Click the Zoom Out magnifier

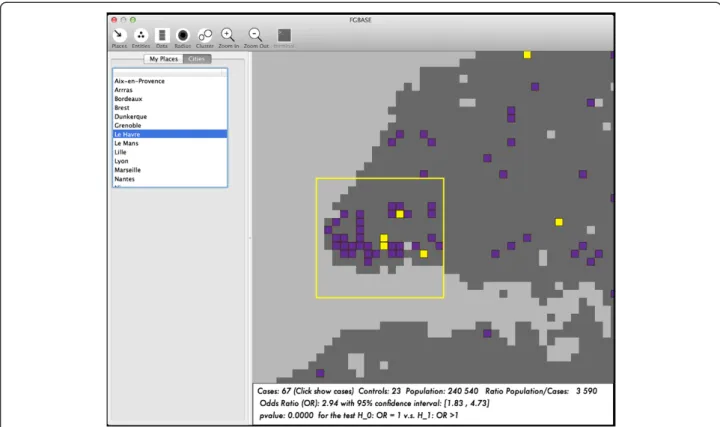pos(255,35)
